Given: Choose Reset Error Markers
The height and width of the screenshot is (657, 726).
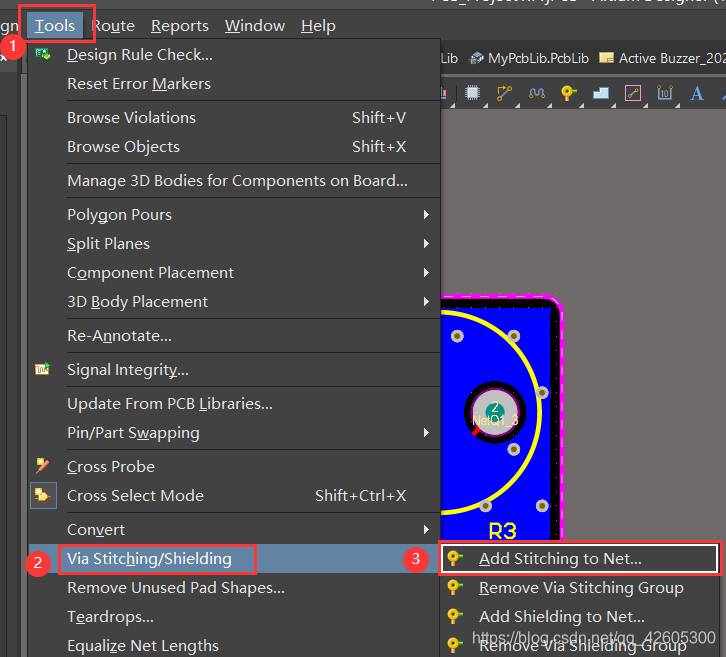Looking at the screenshot, I should click(x=233, y=84).
